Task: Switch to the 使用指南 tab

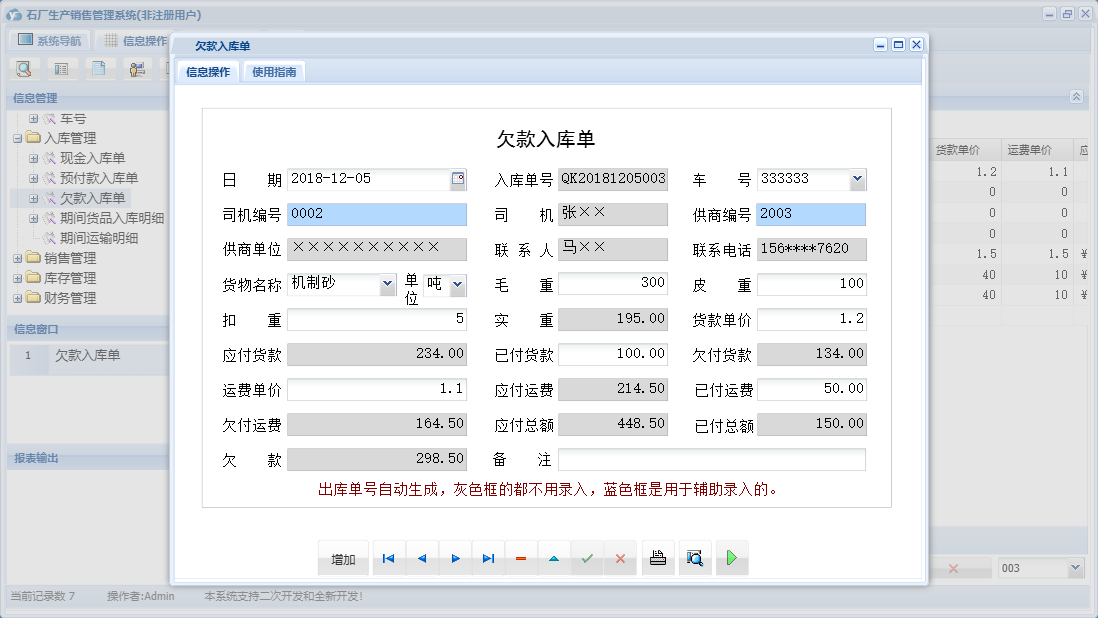Action: pos(273,71)
